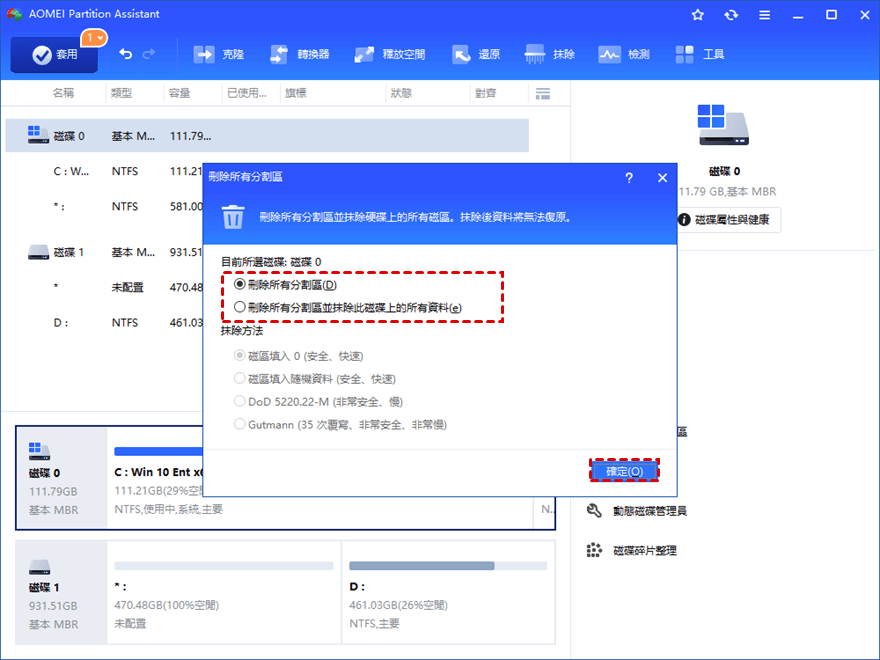Screen dimensions: 880x660
Task: Open the 釋放空間 free up space tool
Action: 390,54
